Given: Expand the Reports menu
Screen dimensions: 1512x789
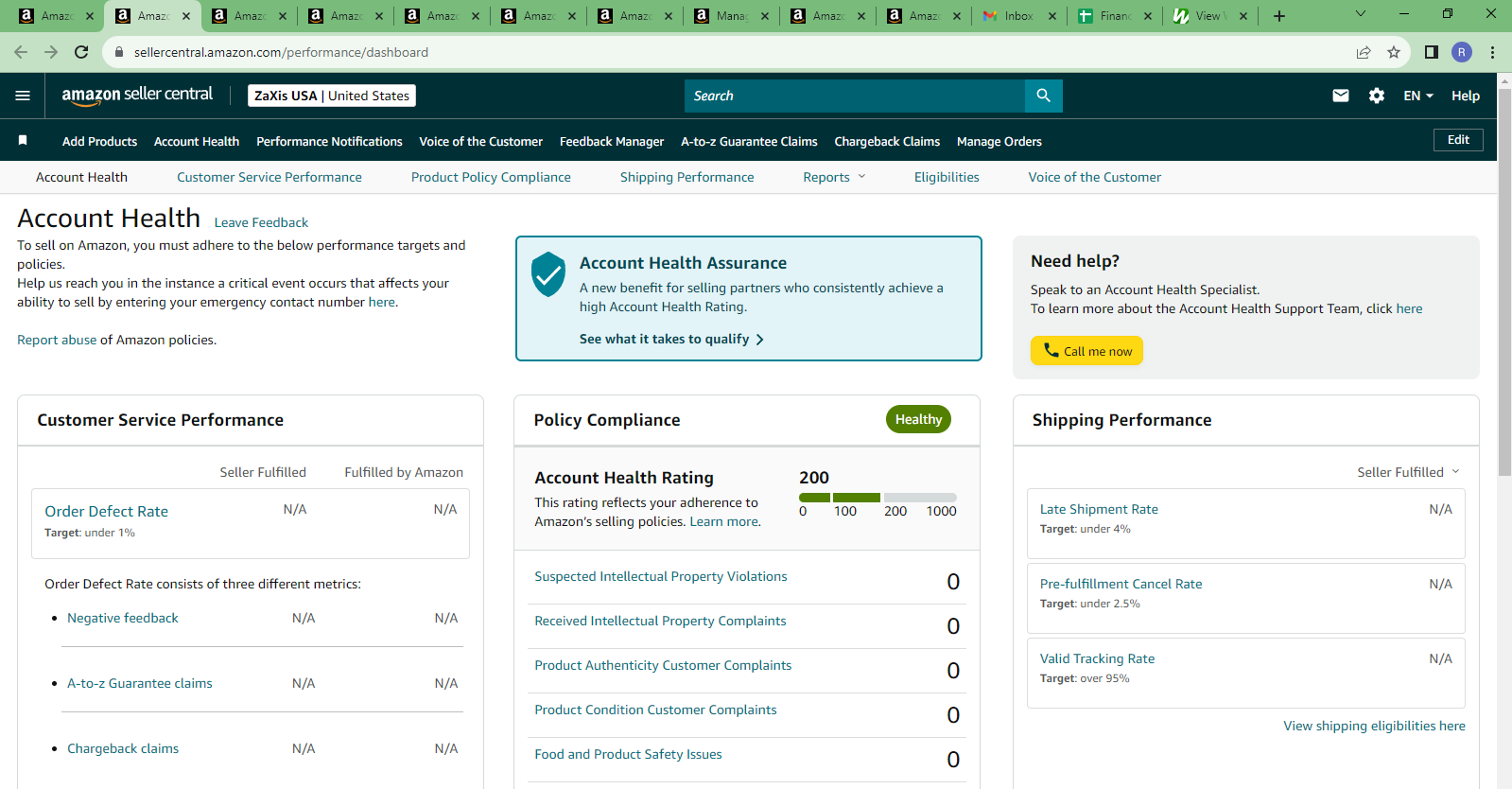Looking at the screenshot, I should pyautogui.click(x=834, y=177).
